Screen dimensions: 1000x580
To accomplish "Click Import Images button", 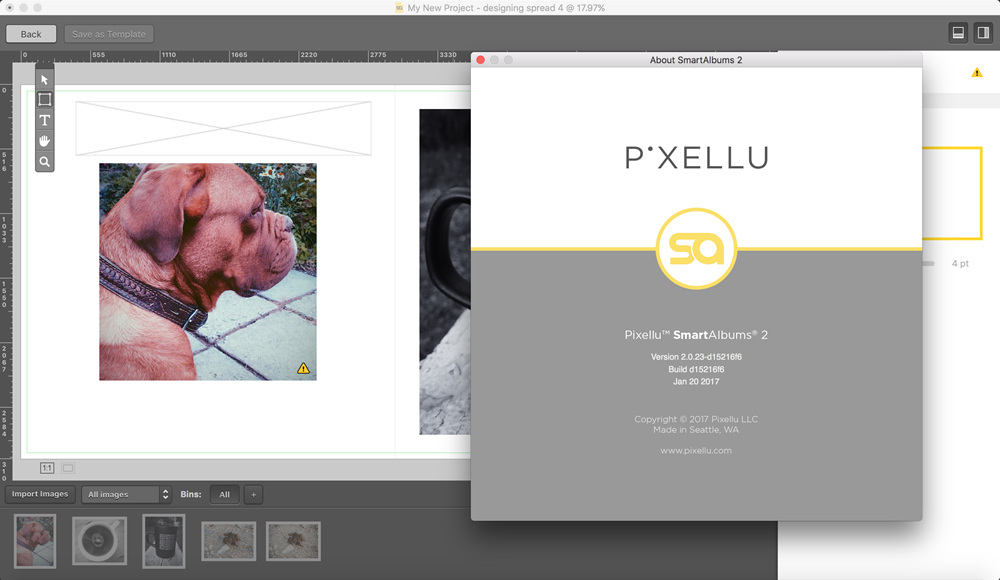I will pos(40,494).
